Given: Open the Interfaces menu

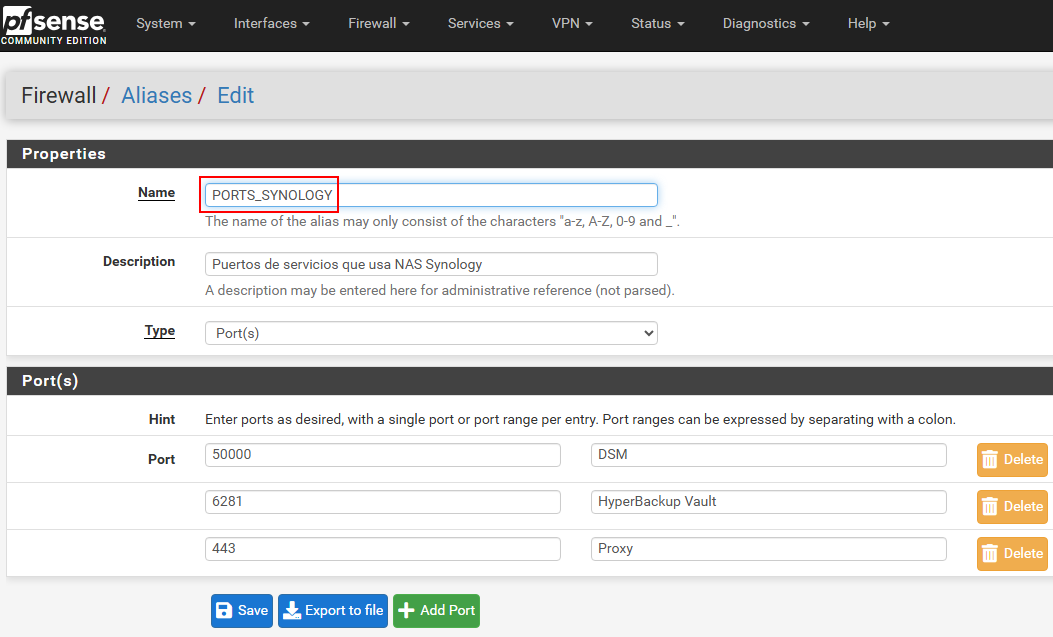Looking at the screenshot, I should [271, 23].
